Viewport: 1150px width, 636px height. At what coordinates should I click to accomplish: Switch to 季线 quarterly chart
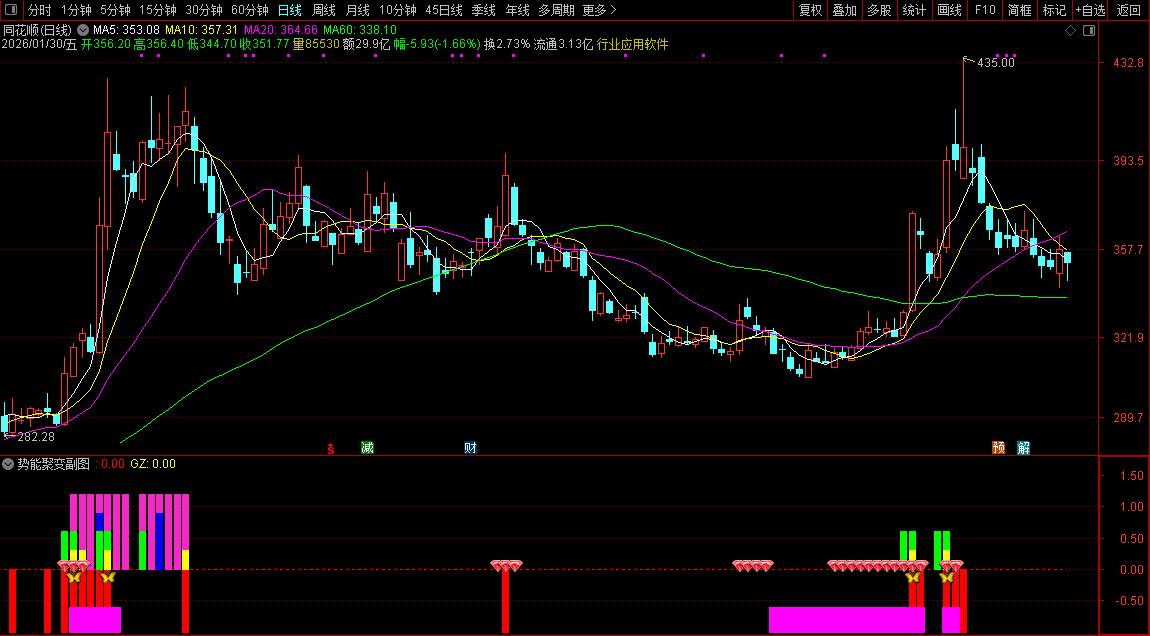point(483,10)
